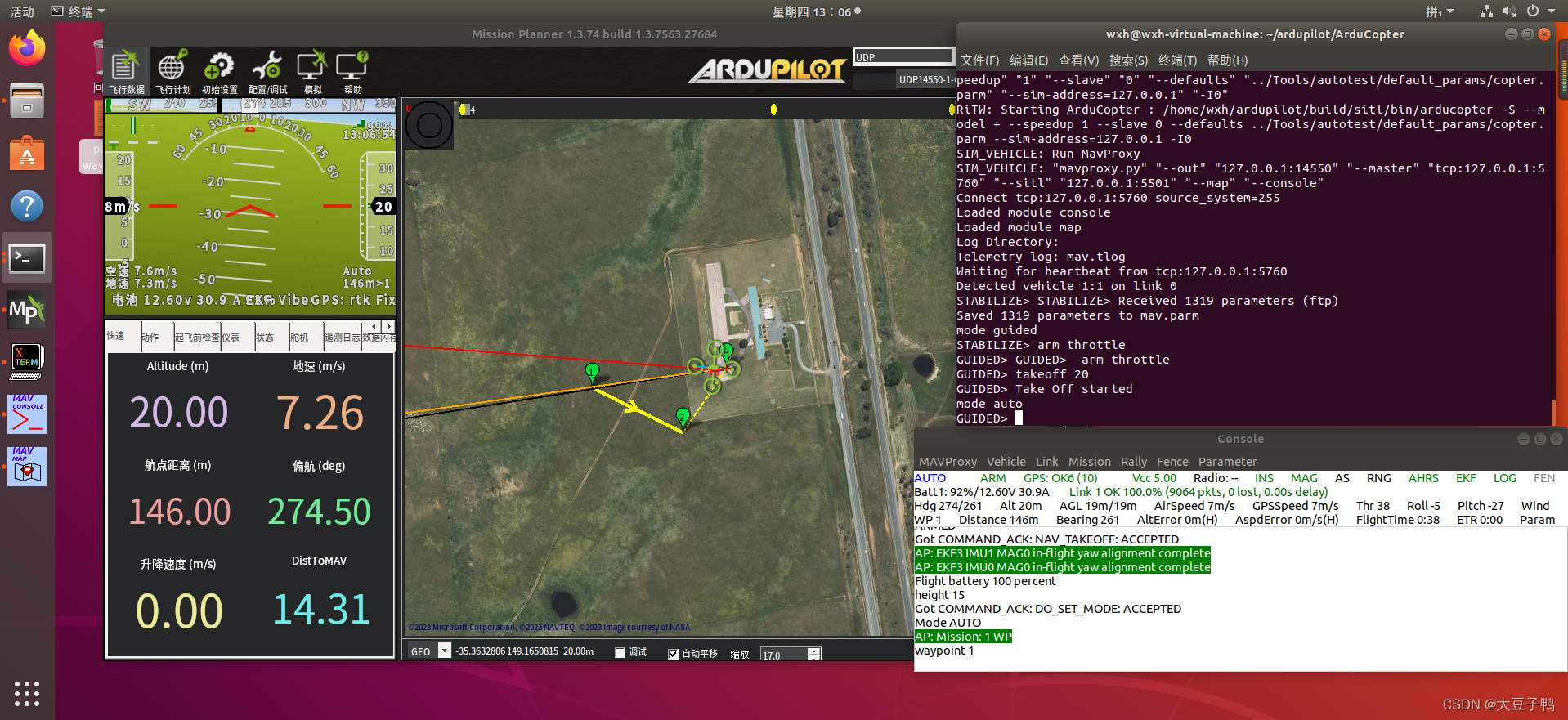Open 配置/调试 config tuning screen

pyautogui.click(x=267, y=71)
